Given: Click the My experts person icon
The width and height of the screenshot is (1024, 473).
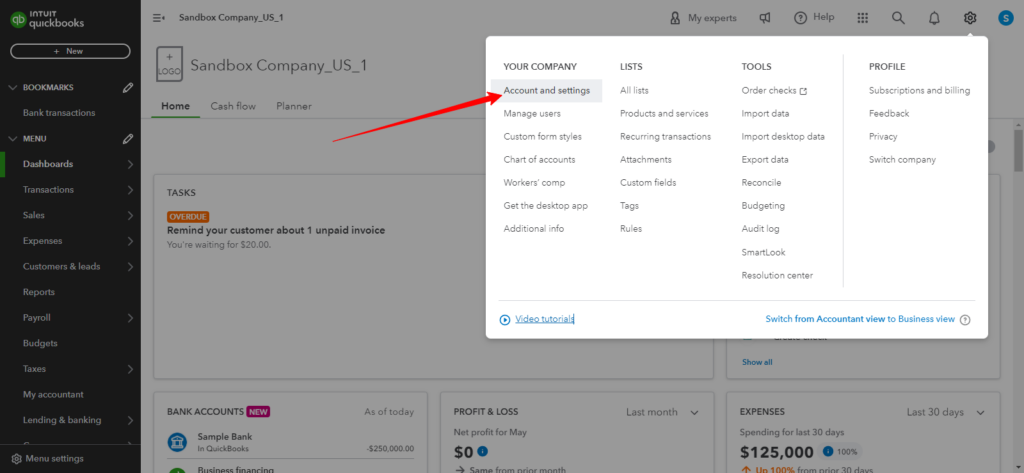Looking at the screenshot, I should tap(675, 18).
